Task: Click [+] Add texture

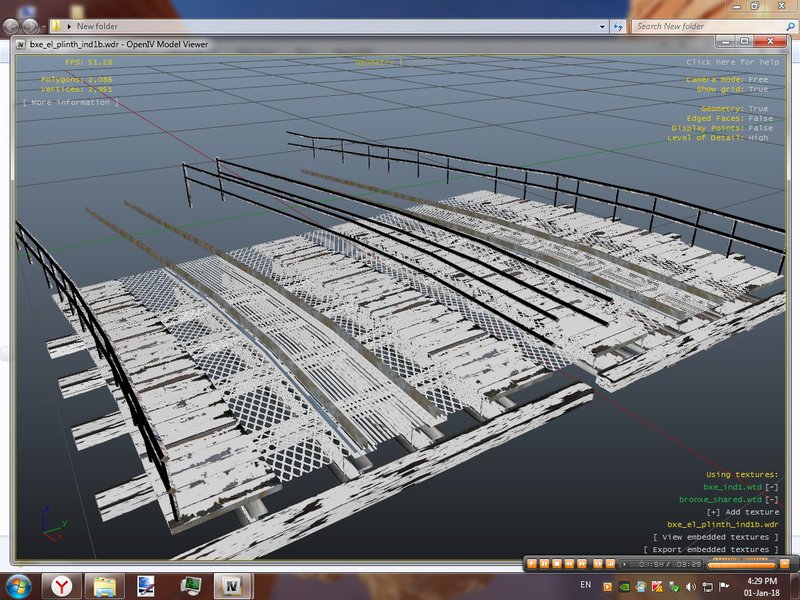Action: tap(743, 512)
